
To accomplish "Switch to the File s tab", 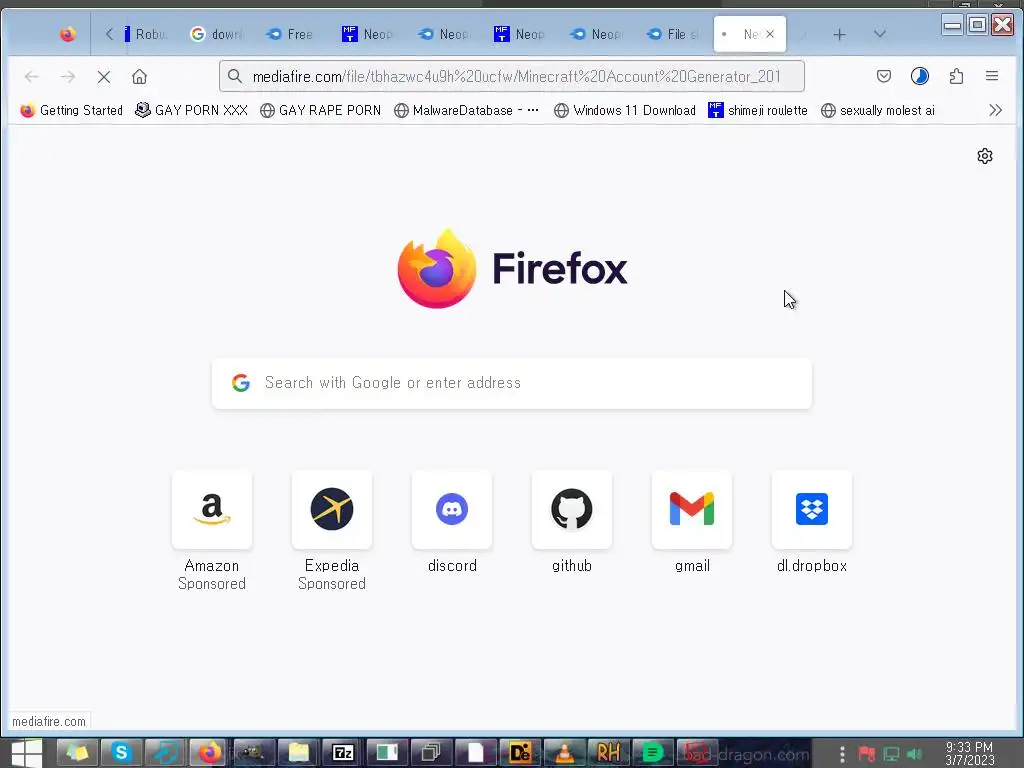I will [673, 34].
